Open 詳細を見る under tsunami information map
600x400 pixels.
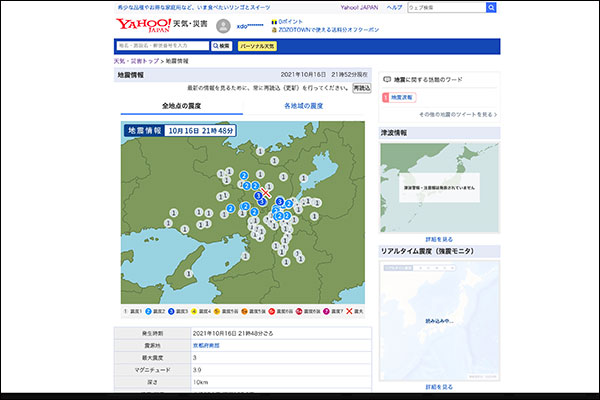438,239
